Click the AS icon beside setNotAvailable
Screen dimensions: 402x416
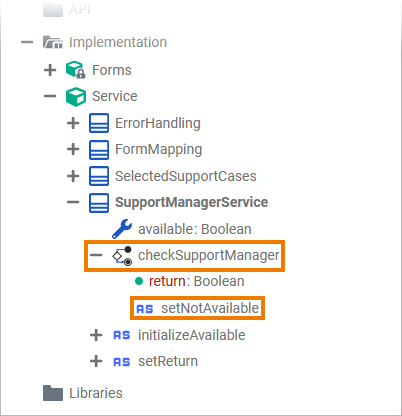pyautogui.click(x=145, y=309)
